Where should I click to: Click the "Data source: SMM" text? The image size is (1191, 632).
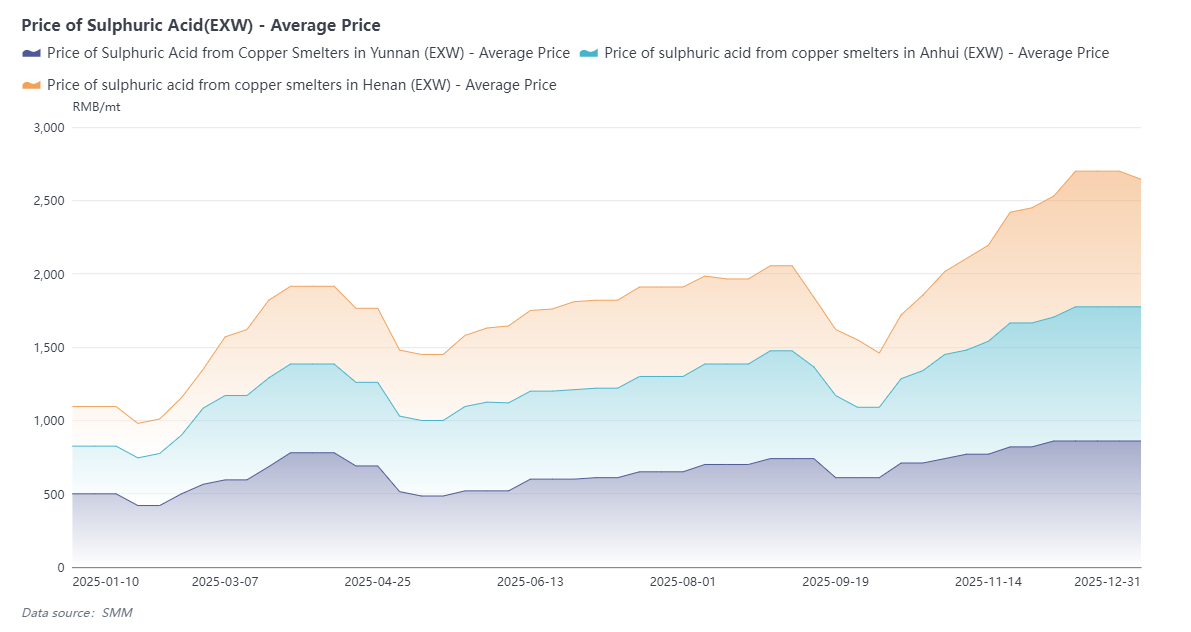pyautogui.click(x=77, y=612)
